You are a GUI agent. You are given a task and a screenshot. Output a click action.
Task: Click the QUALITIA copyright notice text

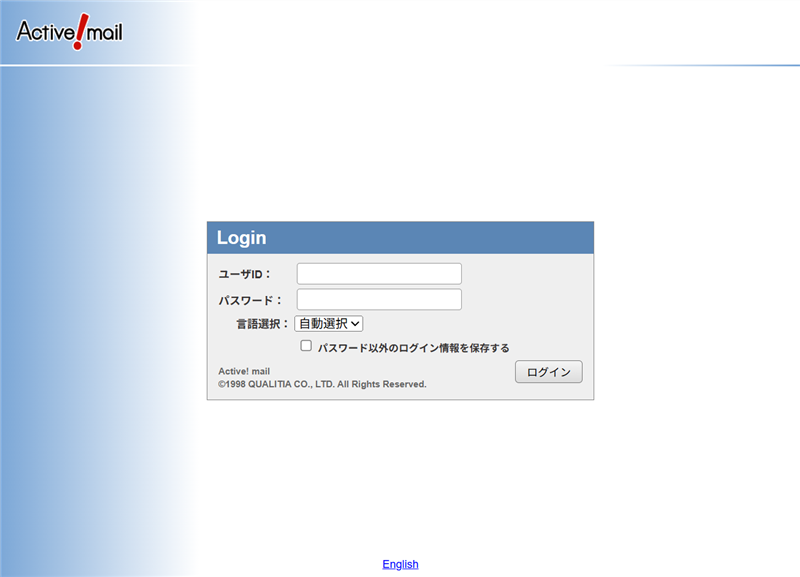click(322, 384)
